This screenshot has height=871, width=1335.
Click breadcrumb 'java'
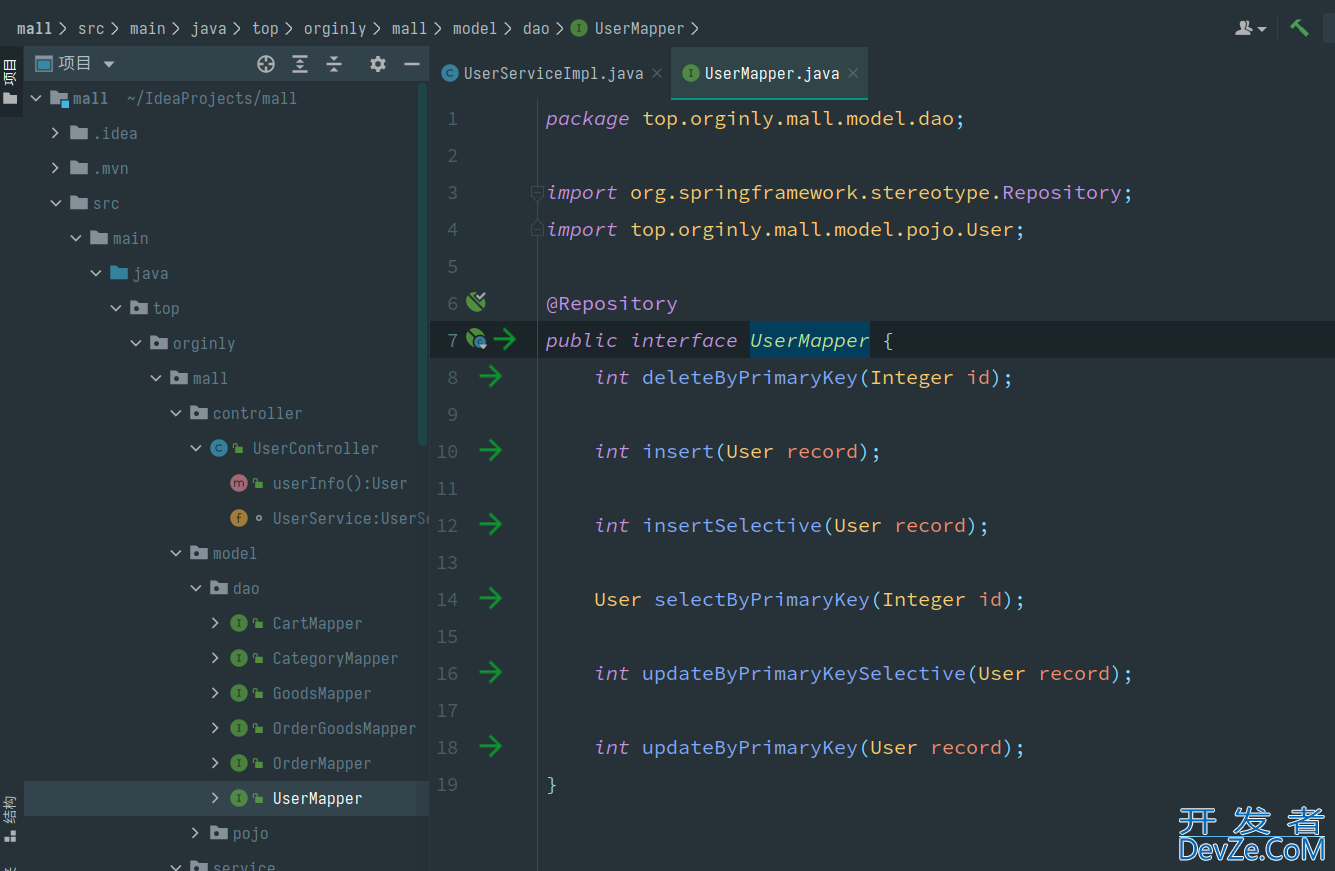pyautogui.click(x=209, y=28)
